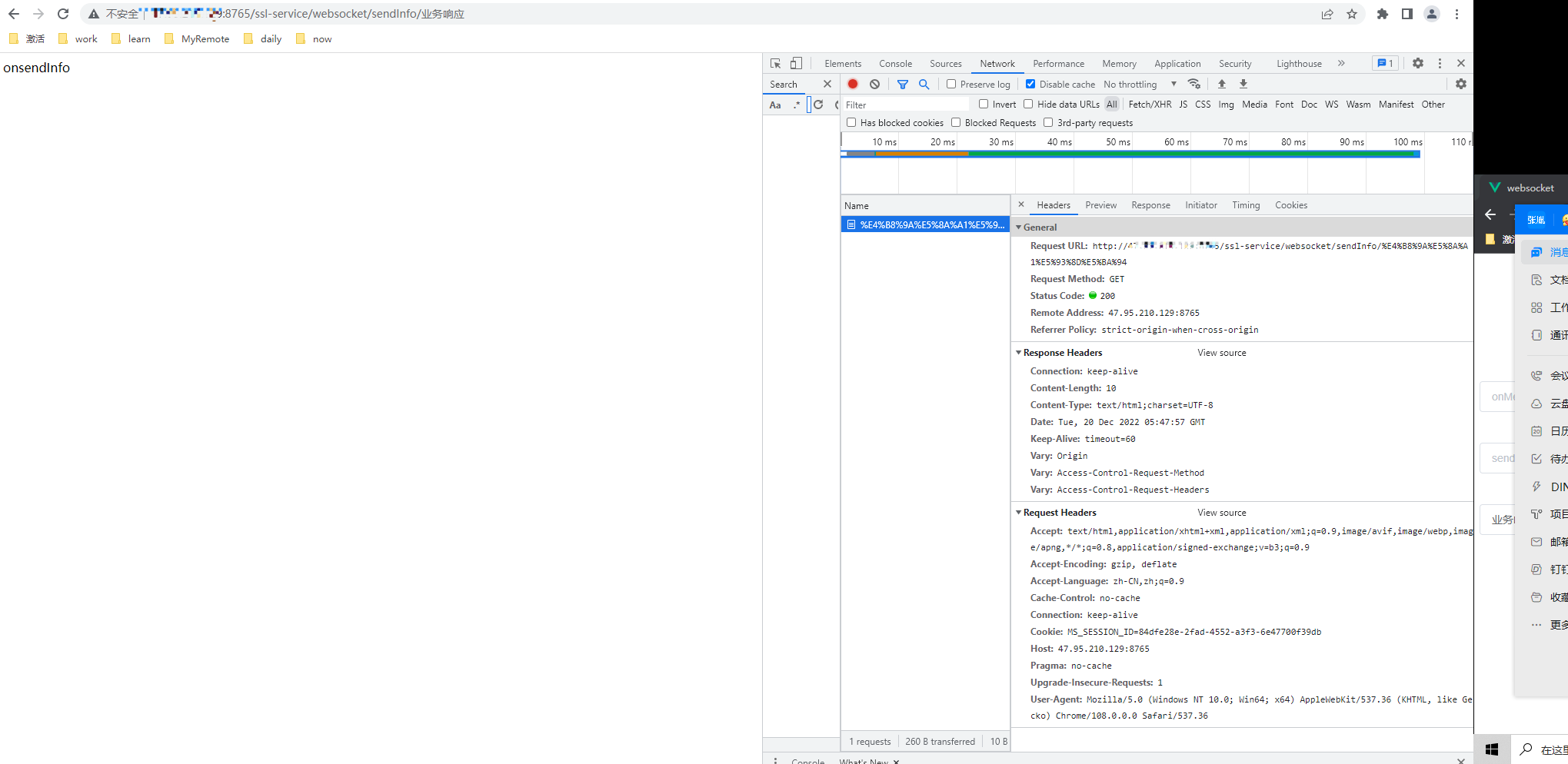The image size is (1568, 764).
Task: Open the Response tab
Action: [1150, 205]
